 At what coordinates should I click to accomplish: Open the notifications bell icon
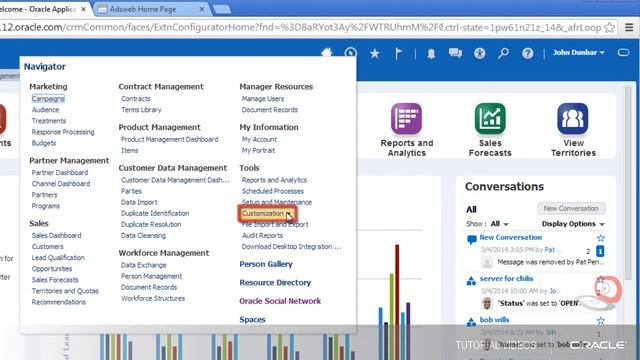(x=431, y=53)
